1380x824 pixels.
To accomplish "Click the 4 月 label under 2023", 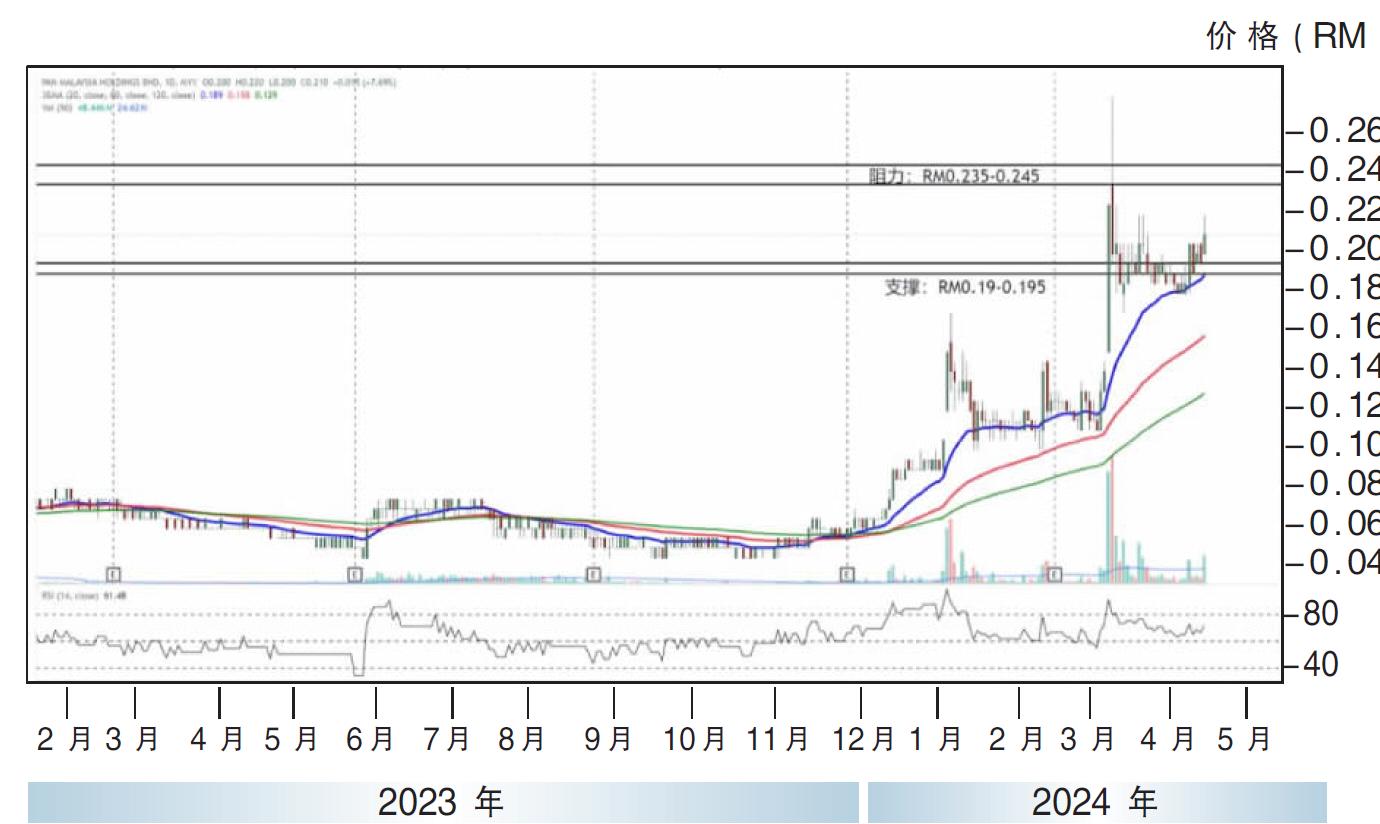I will pos(218,740).
